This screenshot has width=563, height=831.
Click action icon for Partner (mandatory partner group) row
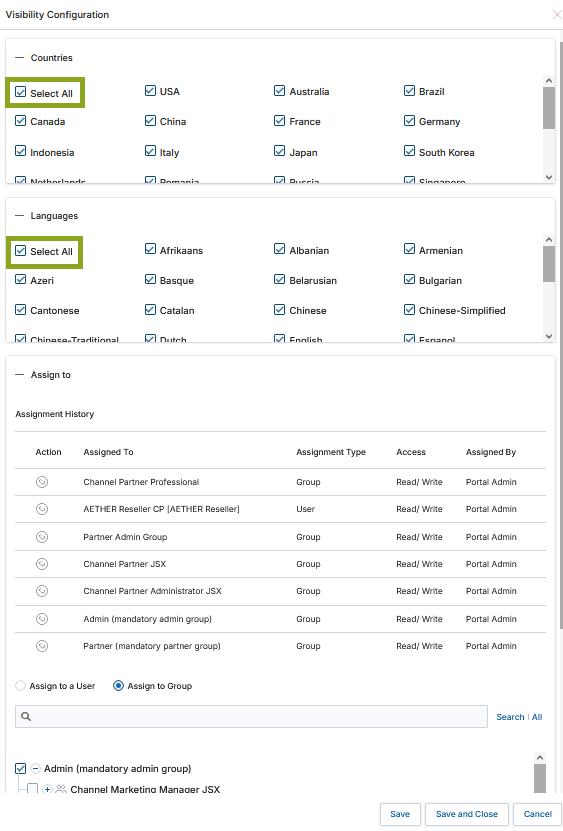pyautogui.click(x=42, y=646)
